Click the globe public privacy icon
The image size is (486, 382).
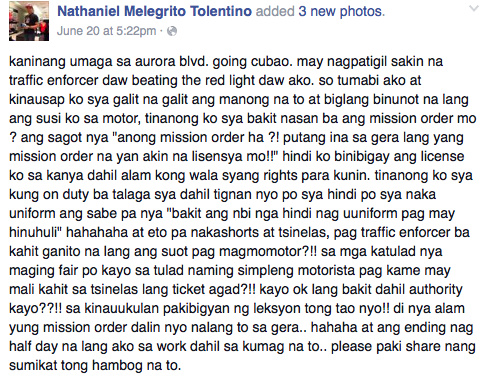(x=172, y=31)
